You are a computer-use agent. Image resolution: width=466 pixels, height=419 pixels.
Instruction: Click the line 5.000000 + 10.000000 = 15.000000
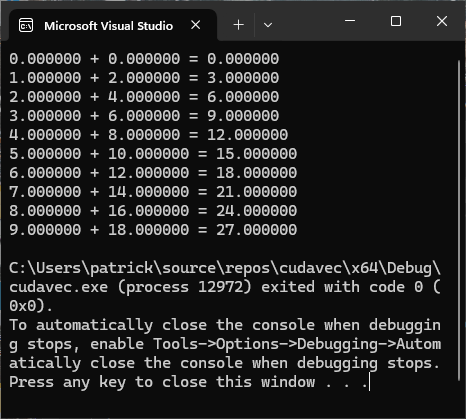pos(153,154)
